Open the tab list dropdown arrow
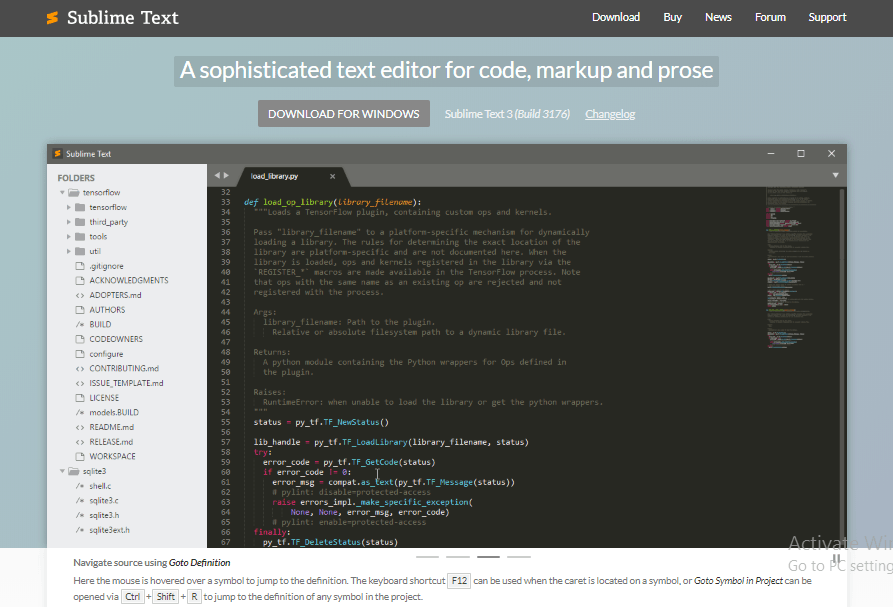The height and width of the screenshot is (607, 893). (836, 175)
